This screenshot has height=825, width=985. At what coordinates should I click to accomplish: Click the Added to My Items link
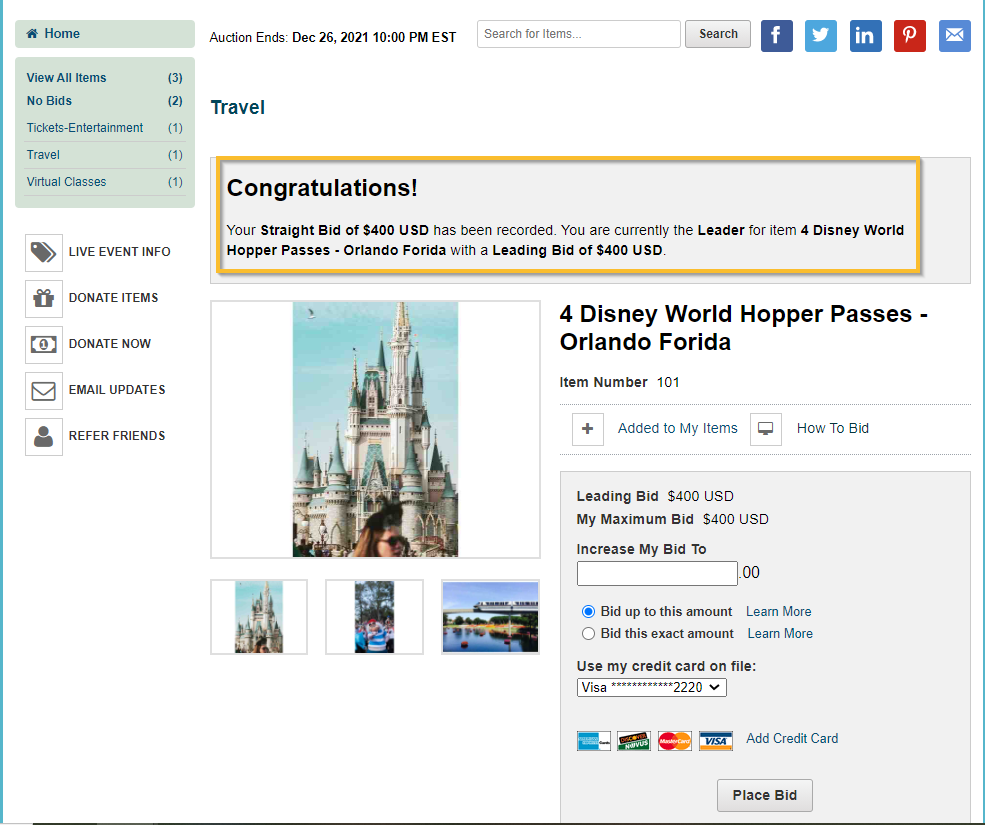tap(677, 429)
